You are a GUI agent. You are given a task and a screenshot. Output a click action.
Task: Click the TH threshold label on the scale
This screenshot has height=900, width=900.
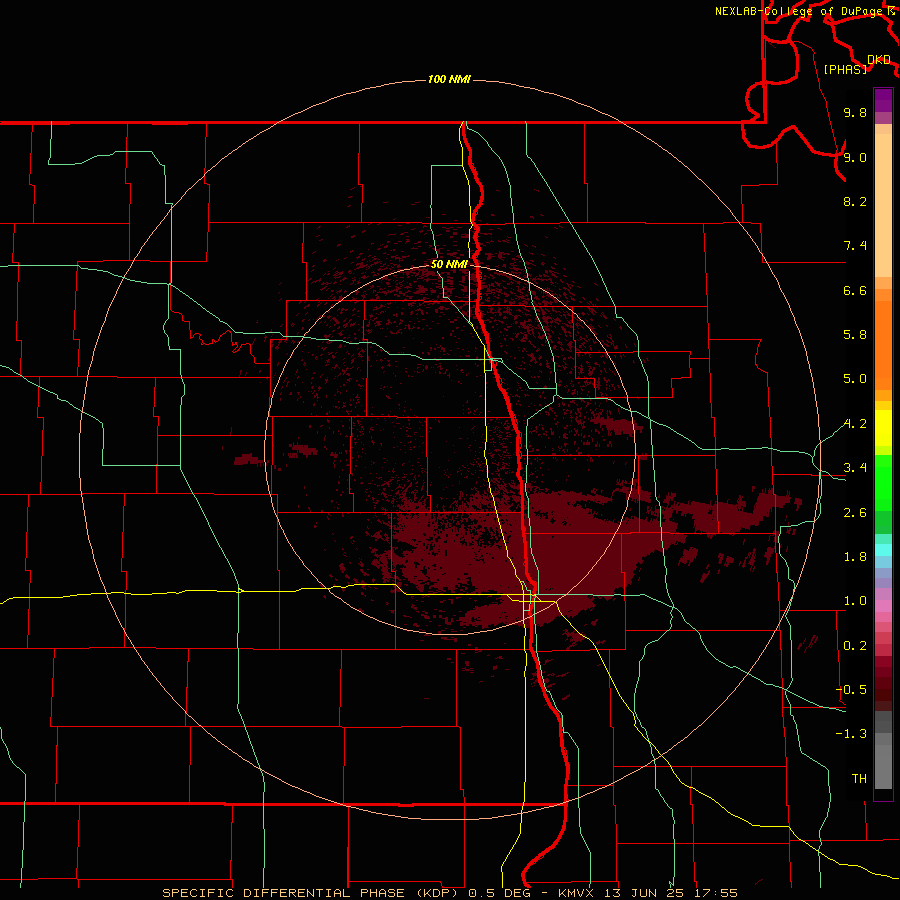pyautogui.click(x=859, y=779)
